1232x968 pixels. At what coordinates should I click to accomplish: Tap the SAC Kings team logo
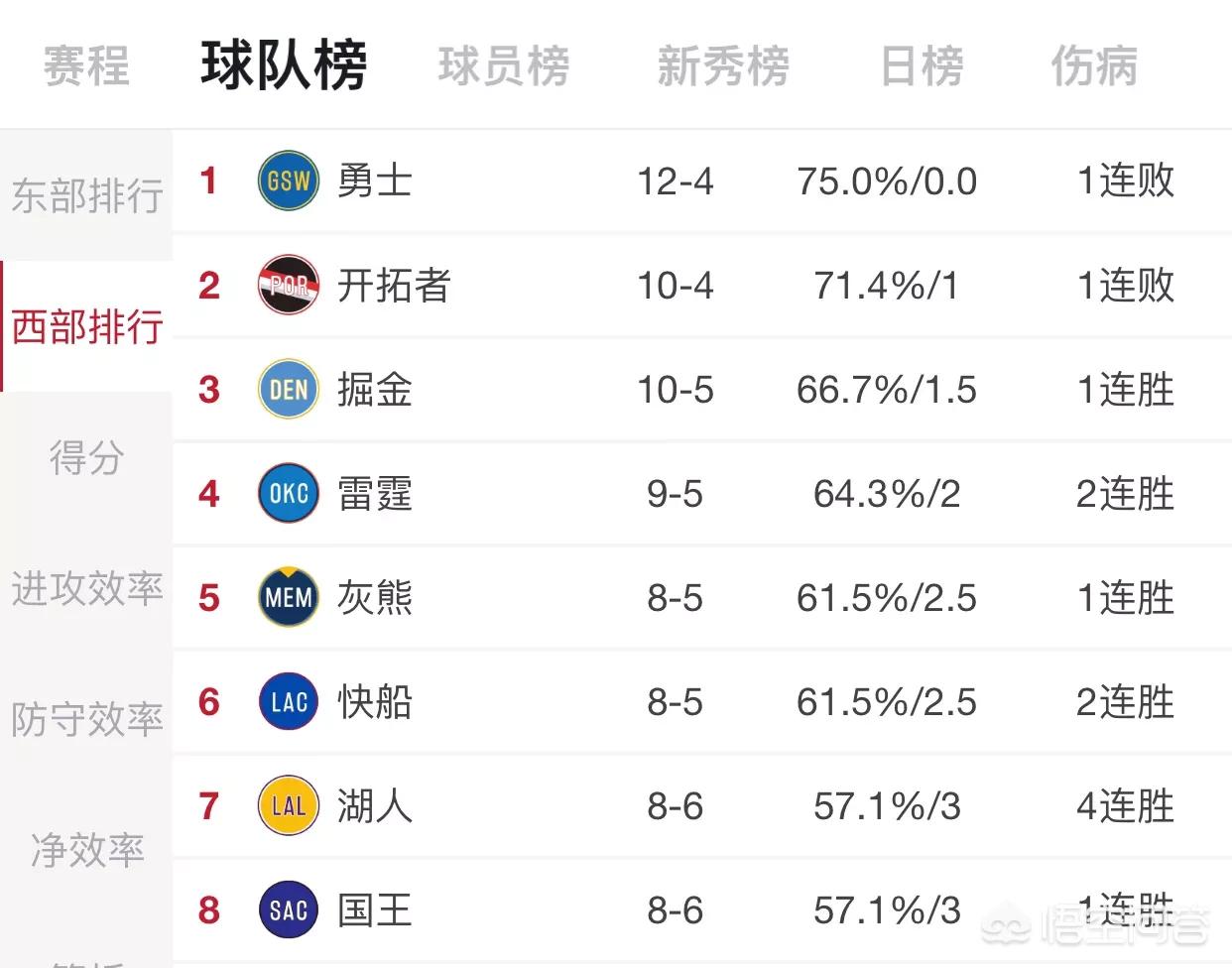click(x=289, y=909)
